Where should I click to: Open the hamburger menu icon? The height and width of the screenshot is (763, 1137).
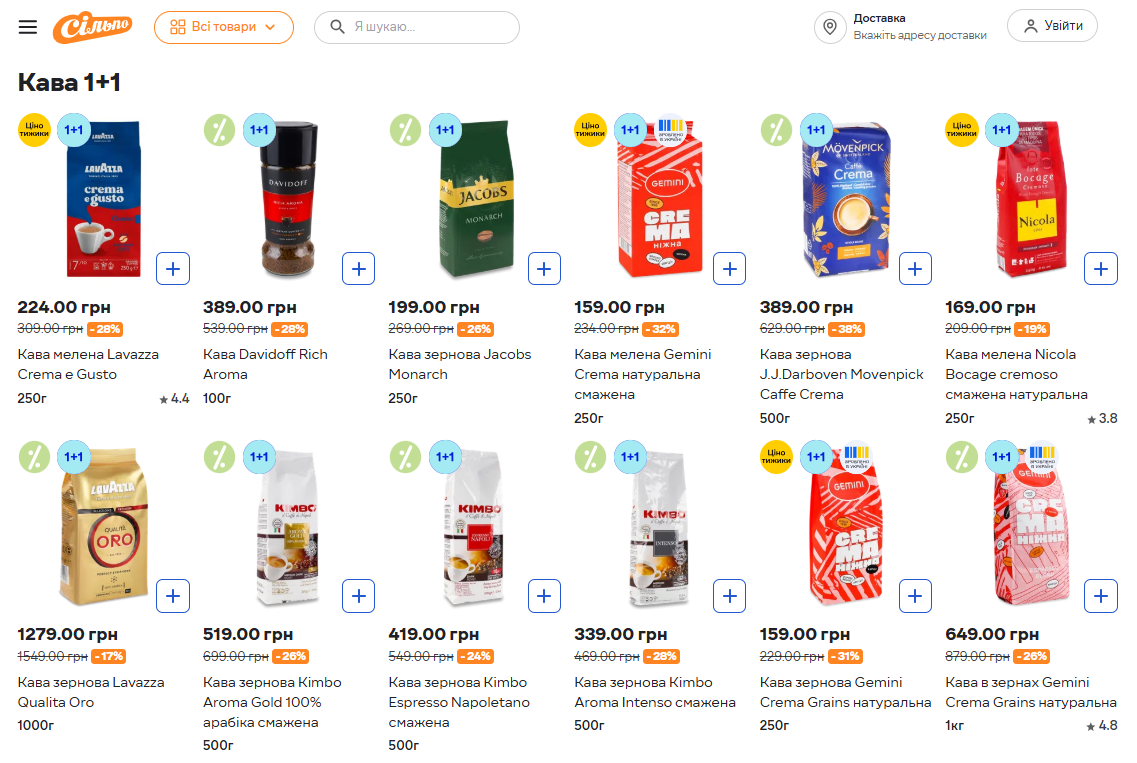point(28,27)
